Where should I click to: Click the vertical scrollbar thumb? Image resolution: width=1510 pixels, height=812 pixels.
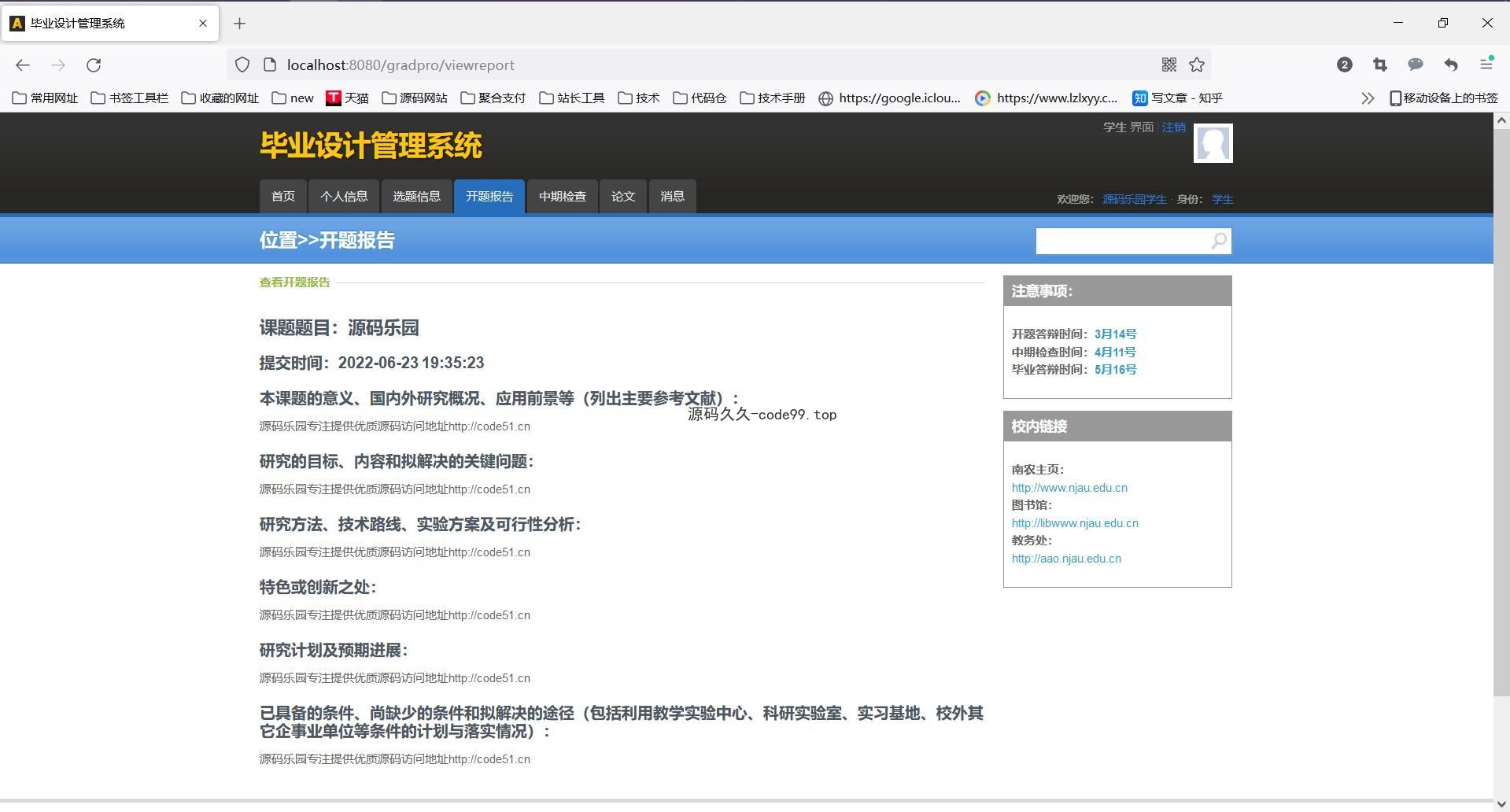[1501, 412]
